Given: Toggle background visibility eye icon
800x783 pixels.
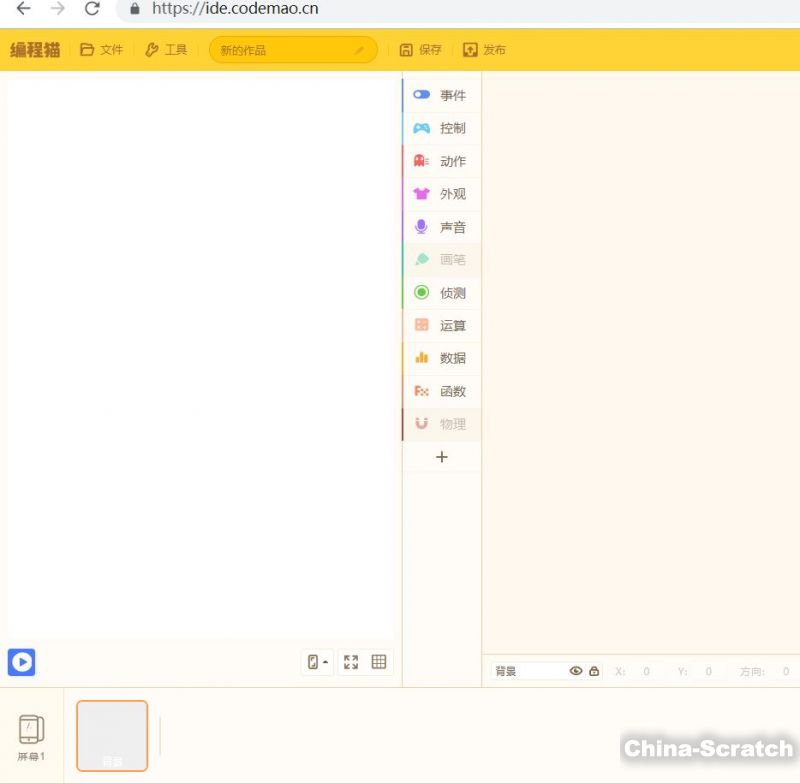Looking at the screenshot, I should click(576, 671).
